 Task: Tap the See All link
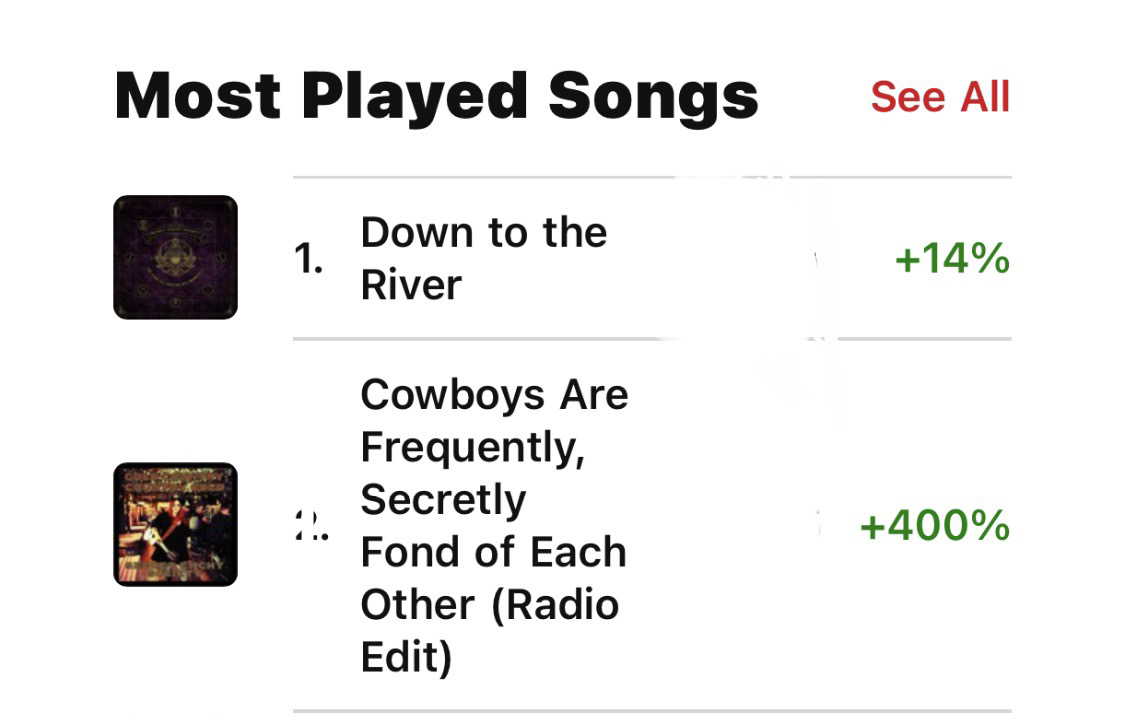pos(939,97)
